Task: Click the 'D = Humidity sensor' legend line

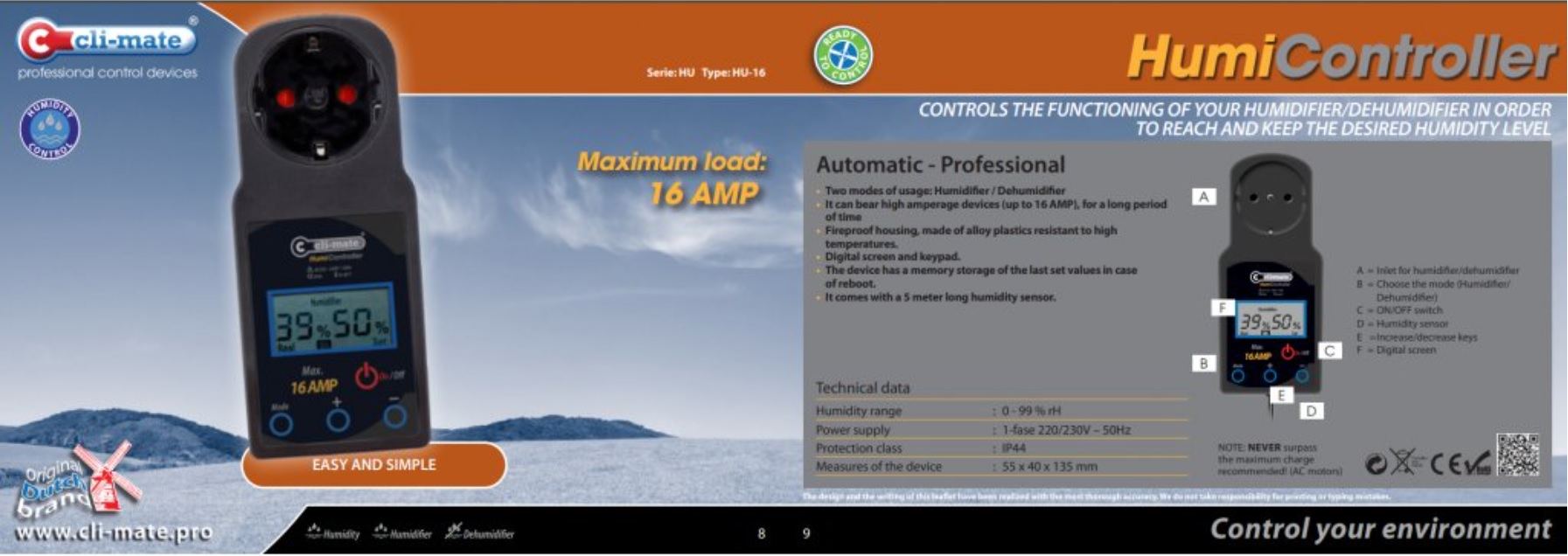Action: (1402, 323)
